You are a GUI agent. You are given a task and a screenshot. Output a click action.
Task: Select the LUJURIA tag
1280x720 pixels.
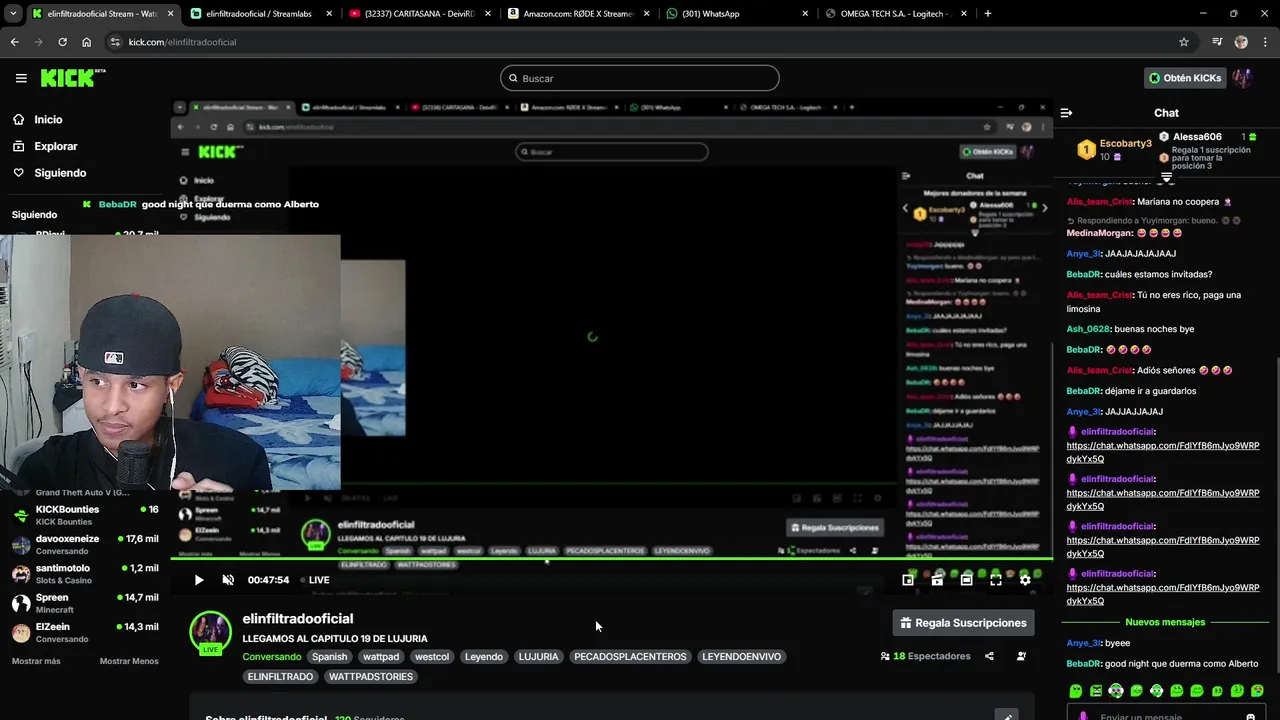click(x=538, y=657)
